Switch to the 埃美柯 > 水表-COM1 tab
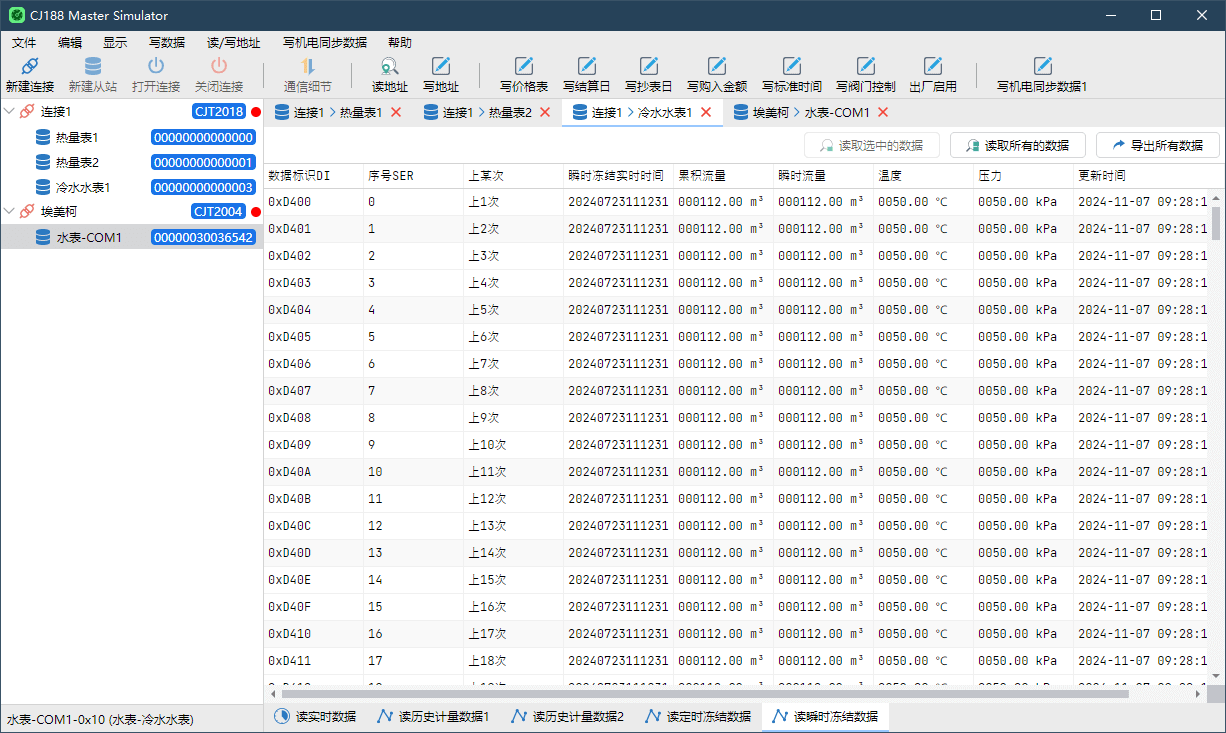This screenshot has height=733, width=1226. pyautogui.click(x=811, y=112)
